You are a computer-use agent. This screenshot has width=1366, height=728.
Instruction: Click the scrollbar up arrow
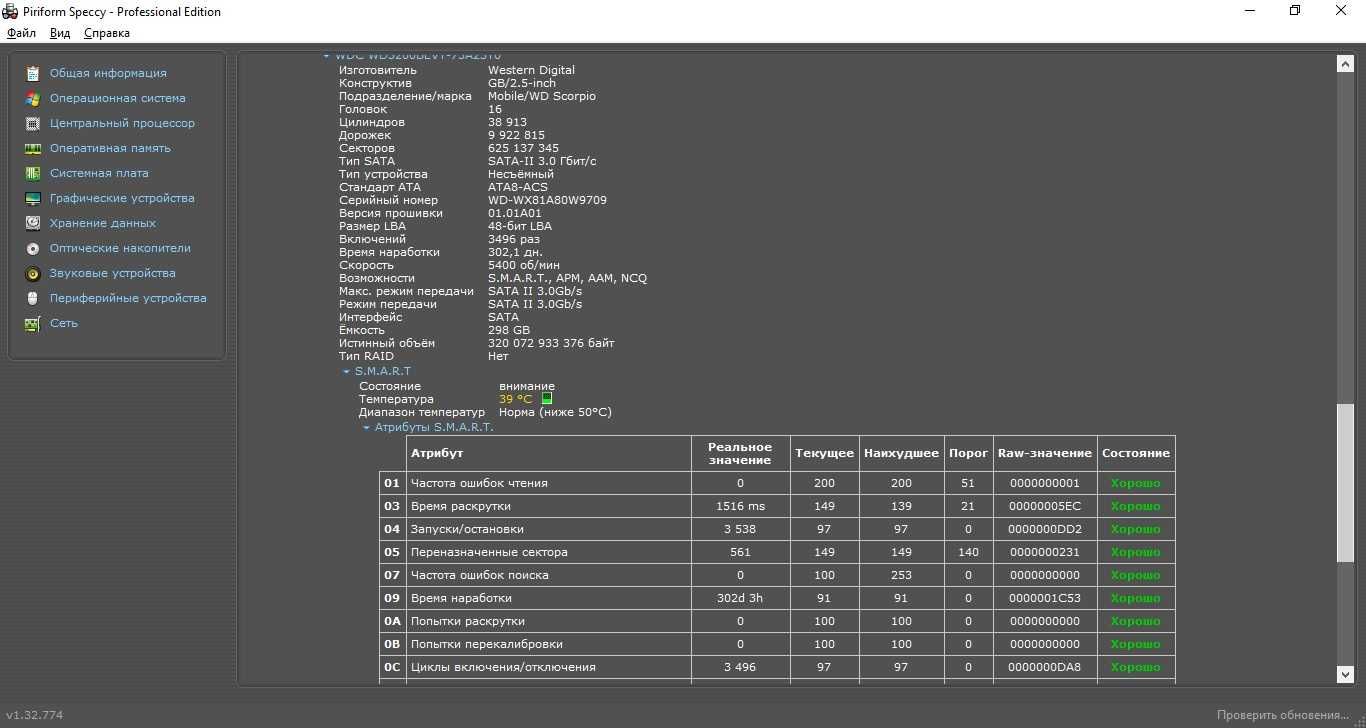1345,63
